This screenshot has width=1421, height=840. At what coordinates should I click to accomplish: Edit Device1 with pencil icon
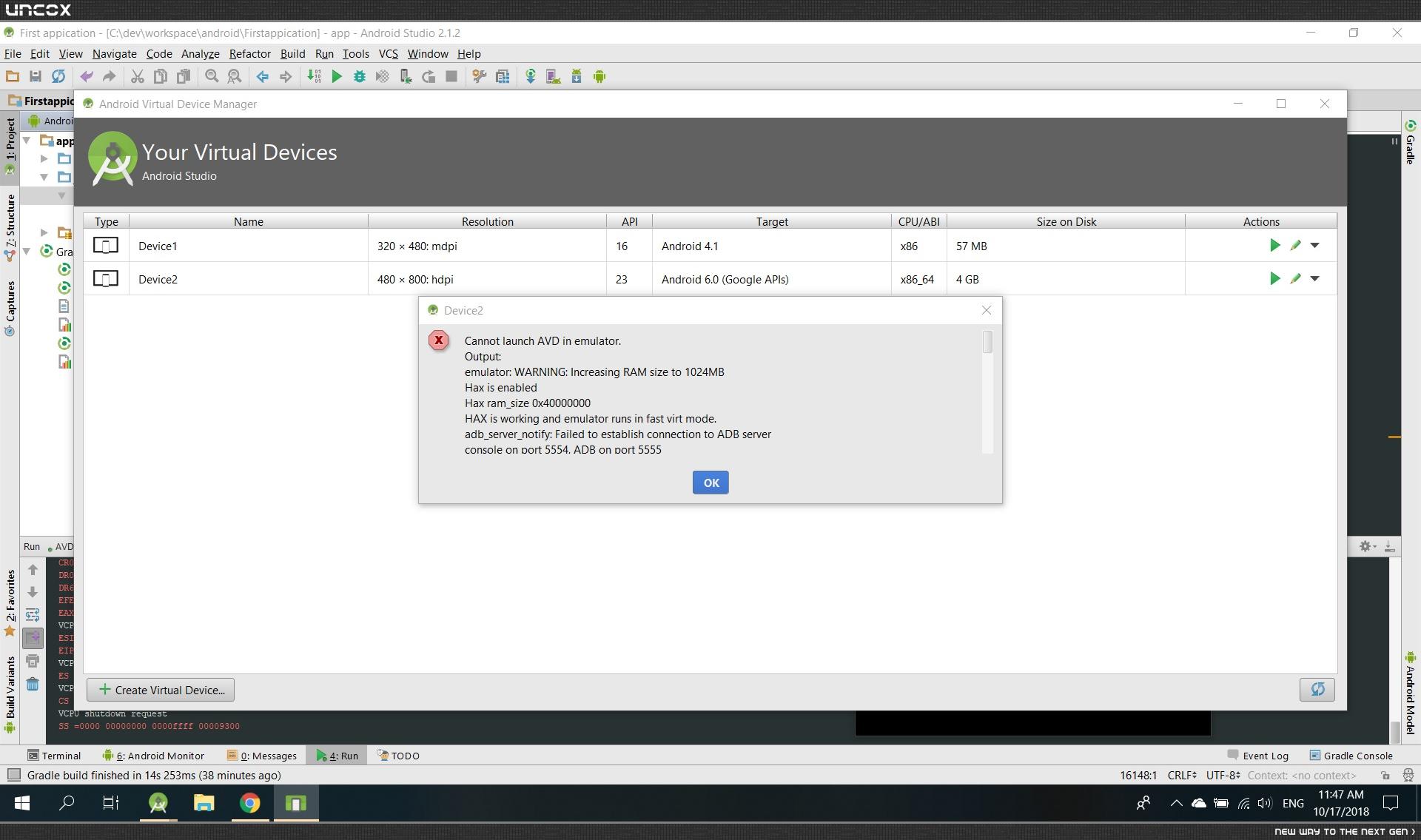(x=1295, y=245)
